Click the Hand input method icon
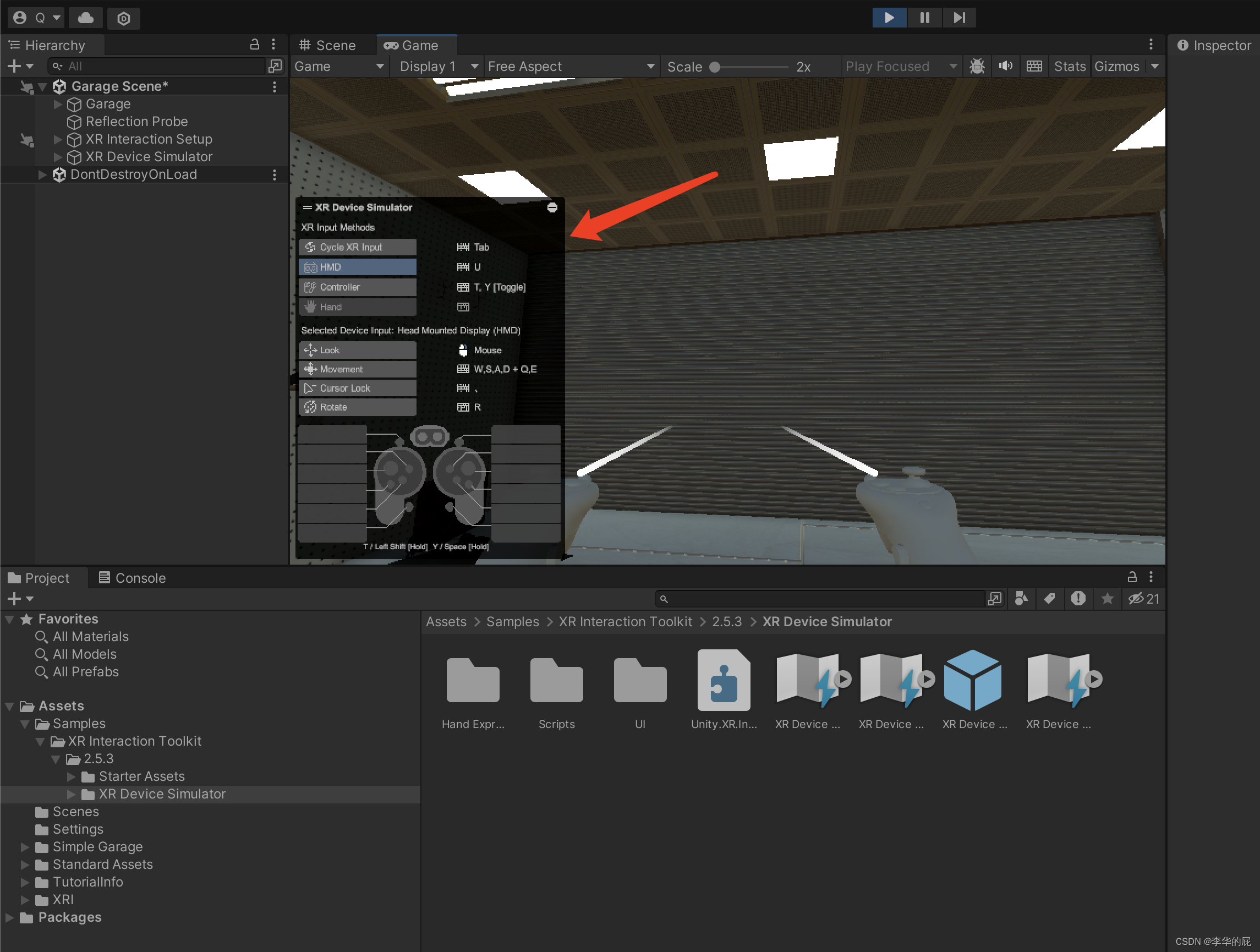Screen dimensions: 1260x952 [x=312, y=307]
